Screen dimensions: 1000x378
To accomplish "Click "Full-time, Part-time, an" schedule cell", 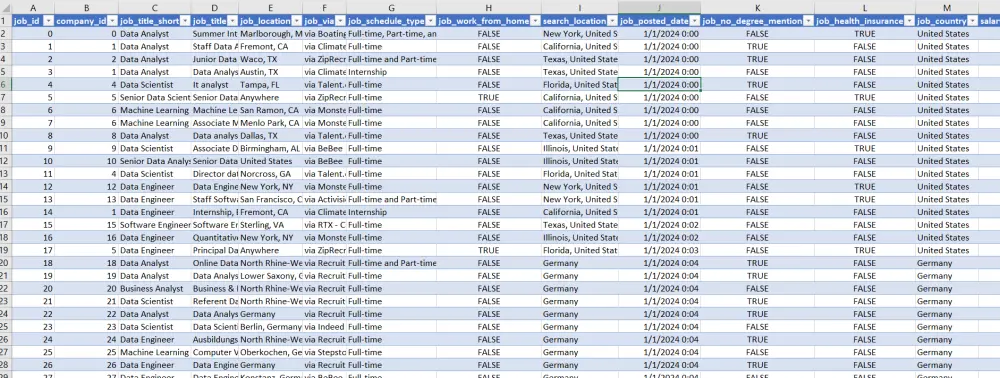I will (x=392, y=34).
